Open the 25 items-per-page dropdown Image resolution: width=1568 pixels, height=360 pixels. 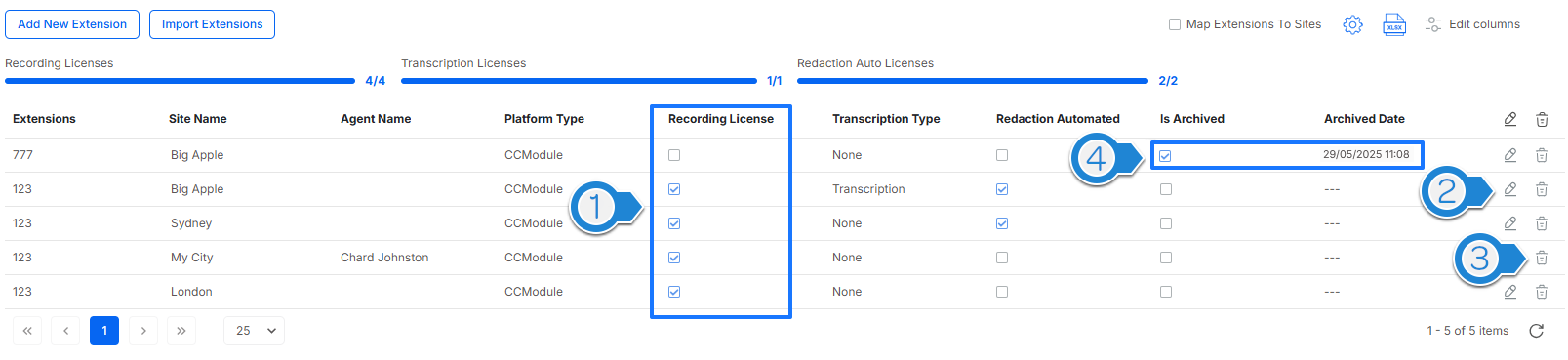(255, 331)
